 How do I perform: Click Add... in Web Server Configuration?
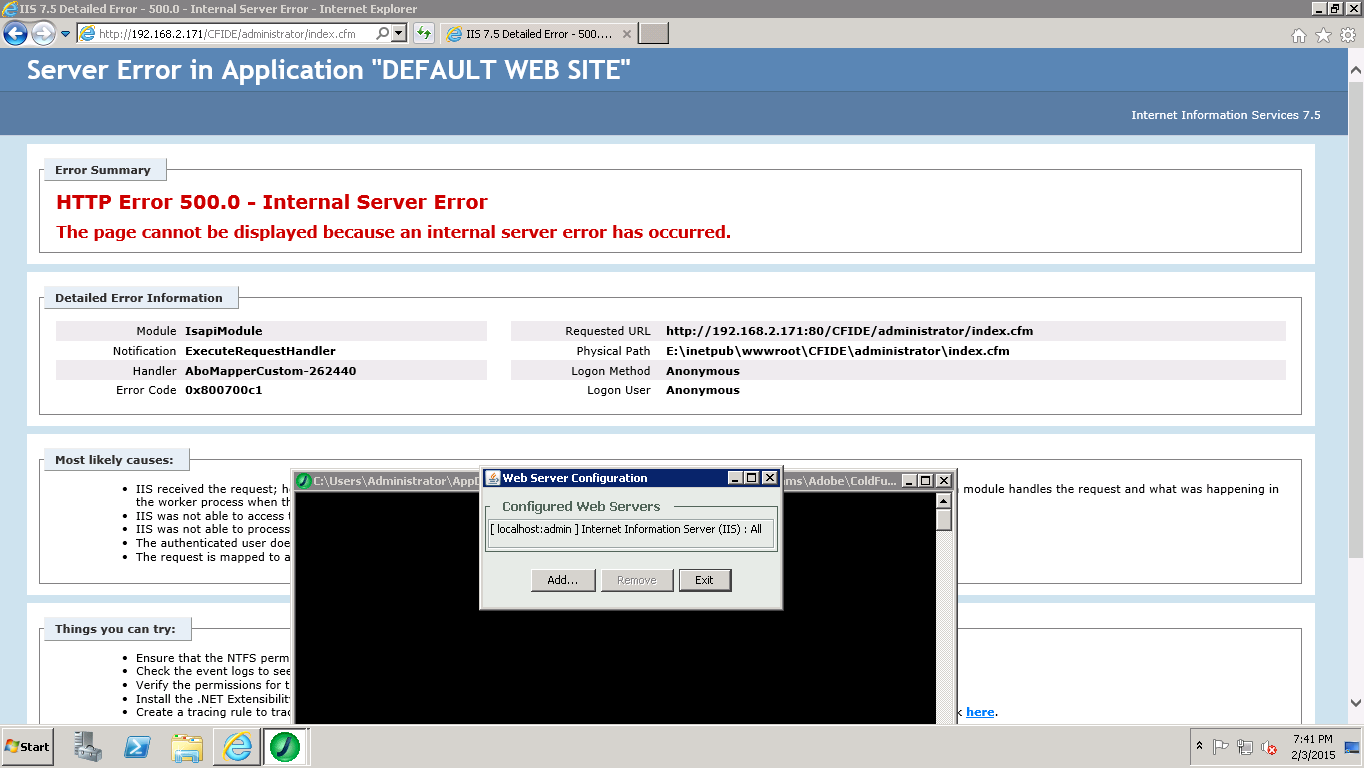click(x=563, y=580)
